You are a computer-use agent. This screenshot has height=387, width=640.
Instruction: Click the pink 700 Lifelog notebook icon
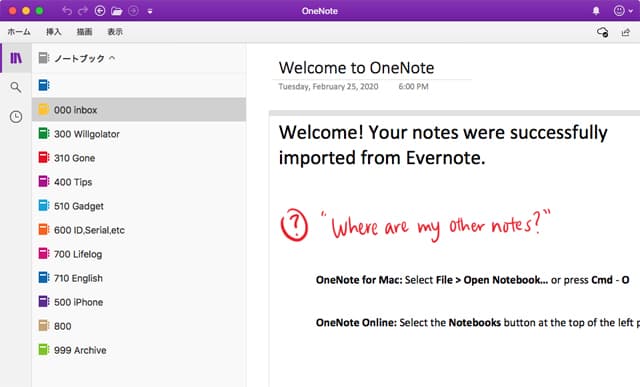(x=44, y=254)
